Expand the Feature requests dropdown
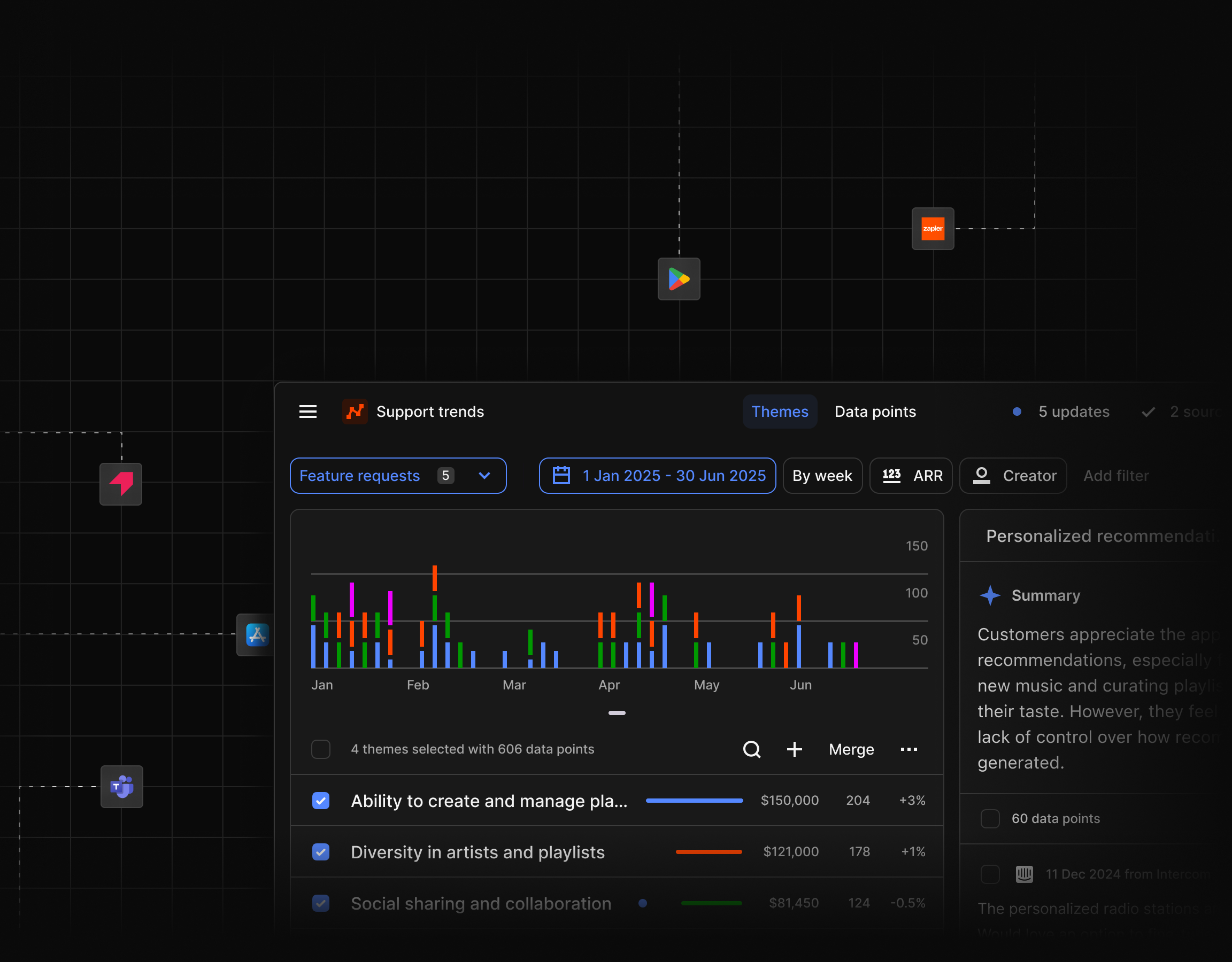The width and height of the screenshot is (1232, 962). [x=398, y=475]
